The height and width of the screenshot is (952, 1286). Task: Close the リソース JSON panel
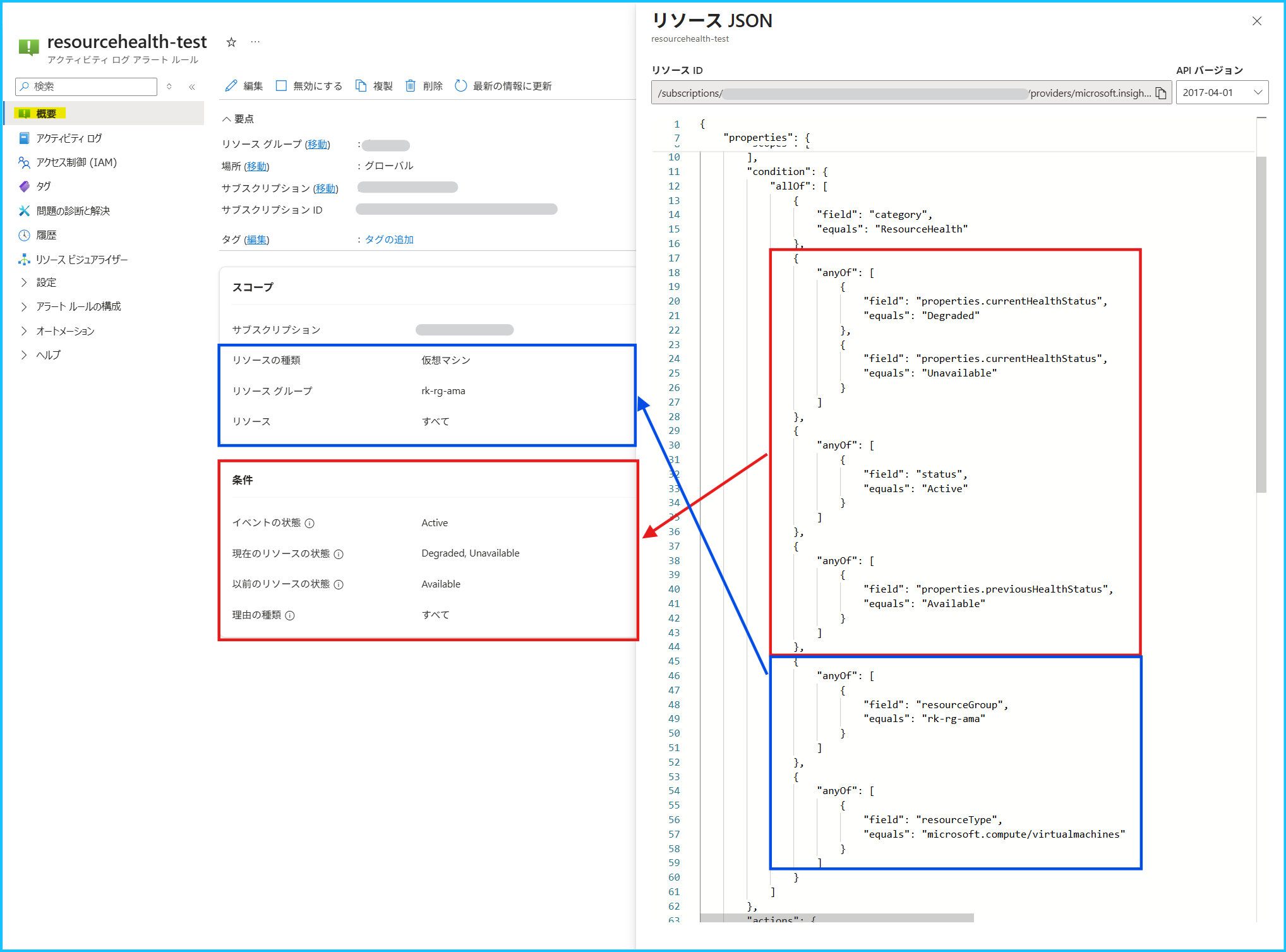(1257, 21)
